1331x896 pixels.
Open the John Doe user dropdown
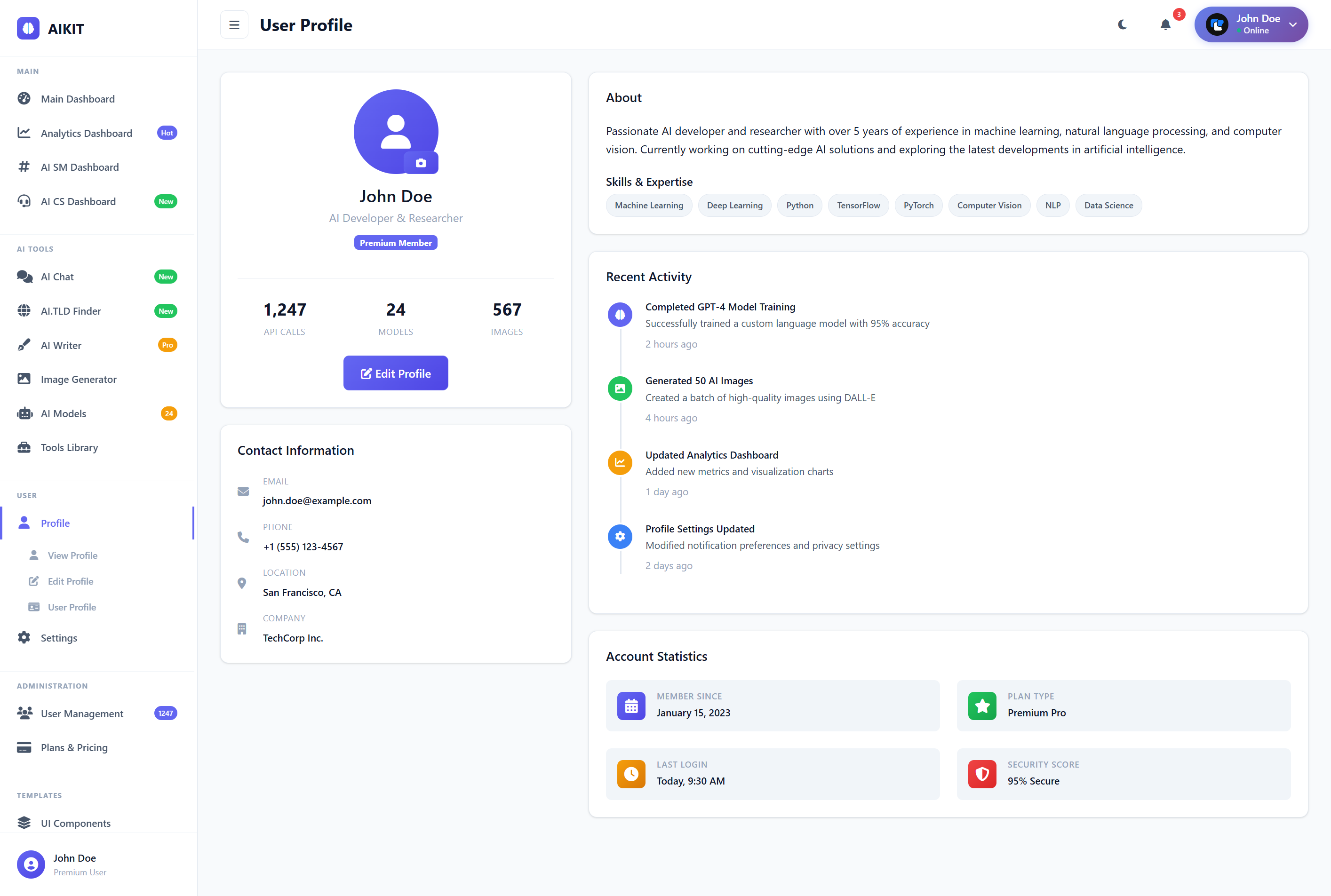pyautogui.click(x=1251, y=24)
